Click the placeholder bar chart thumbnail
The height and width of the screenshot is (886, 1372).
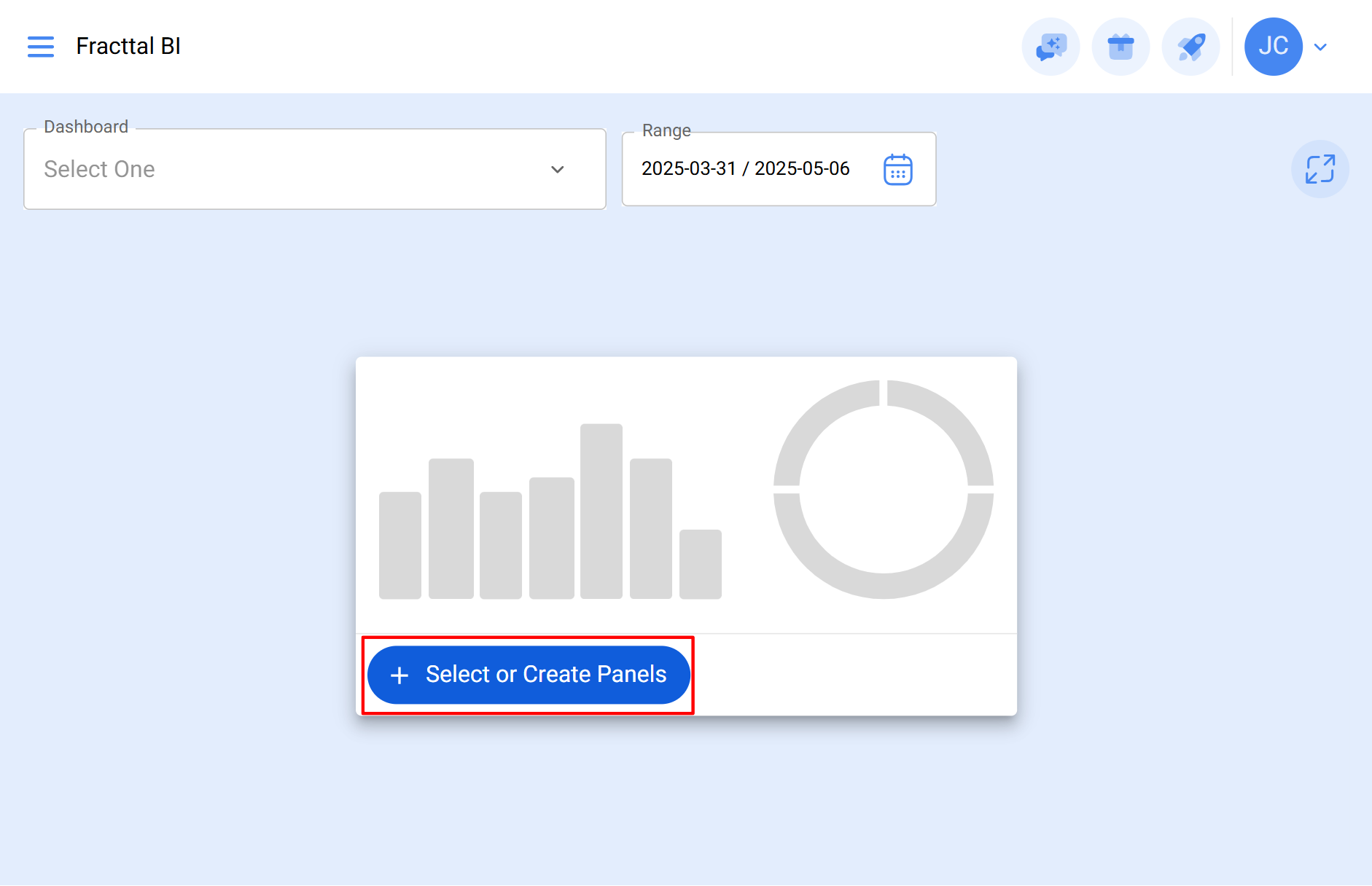tap(550, 511)
